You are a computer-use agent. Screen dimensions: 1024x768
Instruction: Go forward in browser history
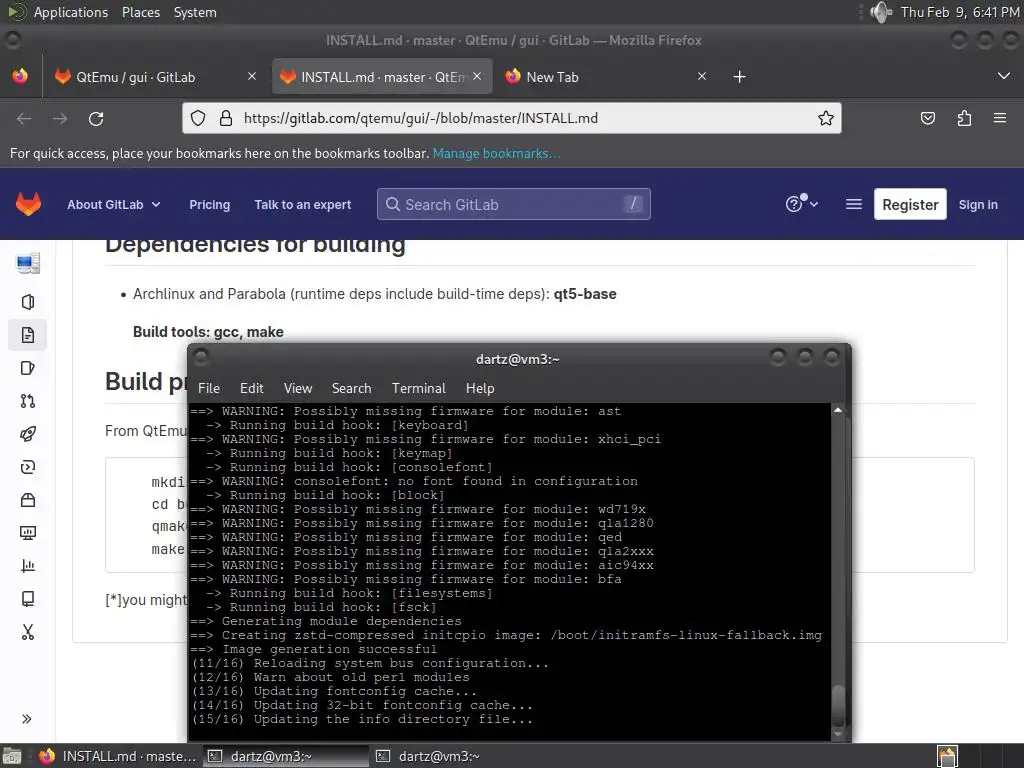(60, 118)
